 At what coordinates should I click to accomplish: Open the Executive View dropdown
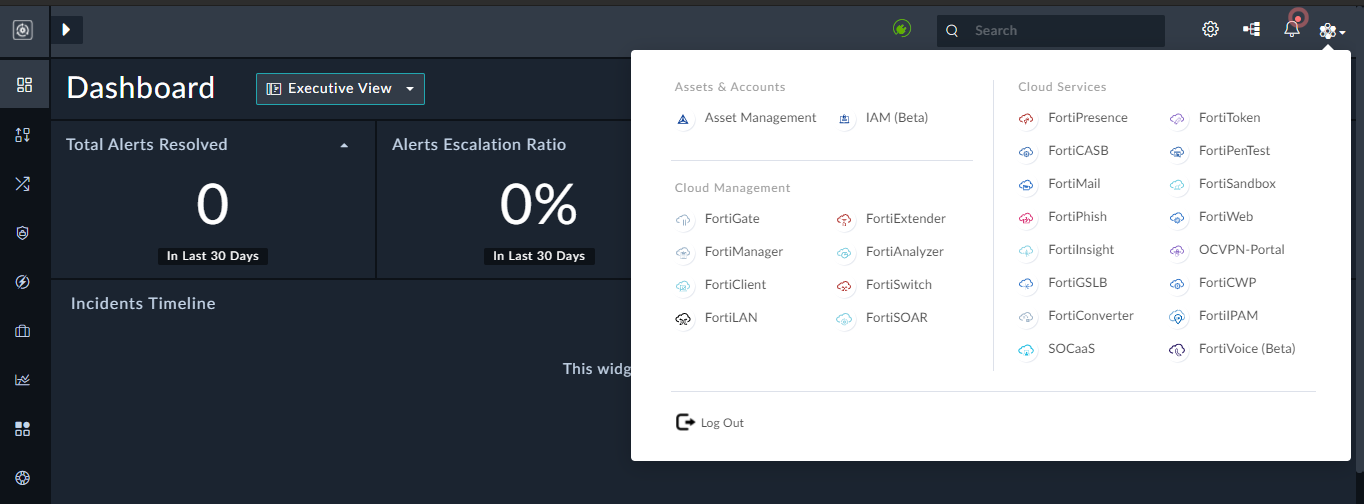340,89
